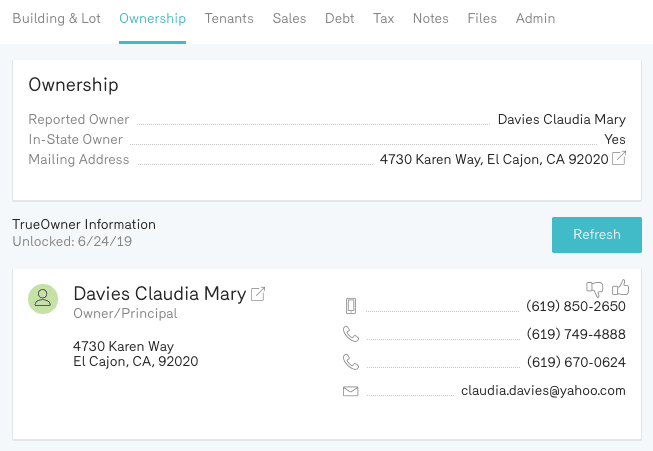Image resolution: width=653 pixels, height=451 pixels.
Task: Select the Debt tab
Action: (x=339, y=19)
